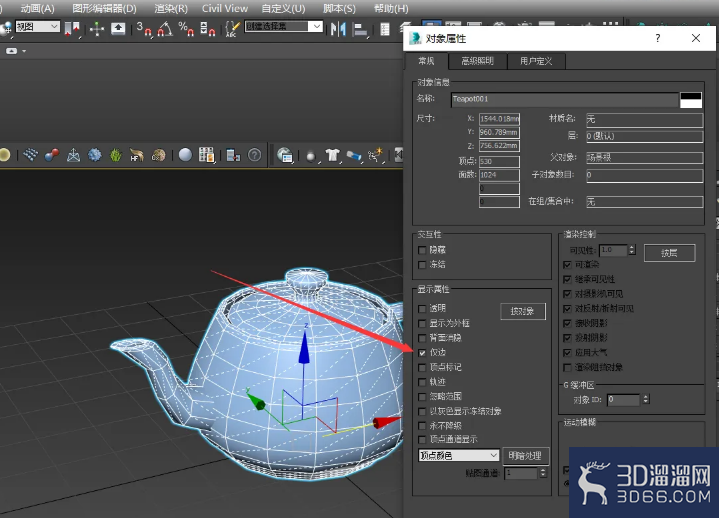Image resolution: width=719 pixels, height=518 pixels.
Task: Click the object color swatch next to name
Action: point(691,99)
